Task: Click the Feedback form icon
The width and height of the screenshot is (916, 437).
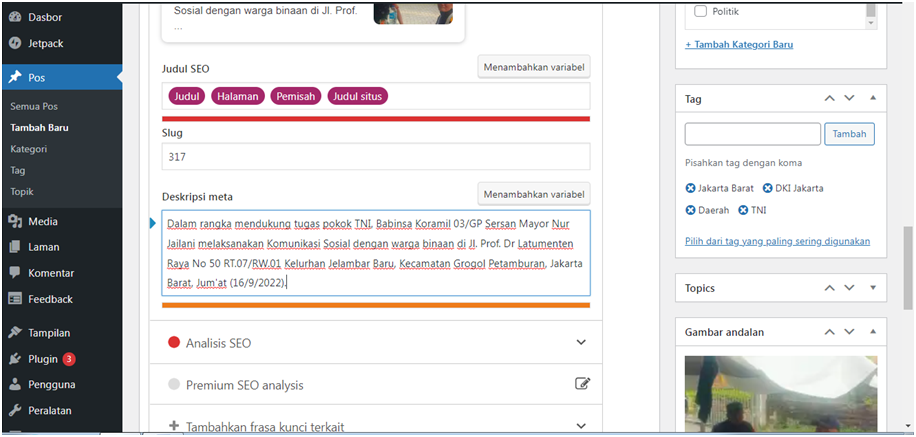Action: [x=15, y=299]
